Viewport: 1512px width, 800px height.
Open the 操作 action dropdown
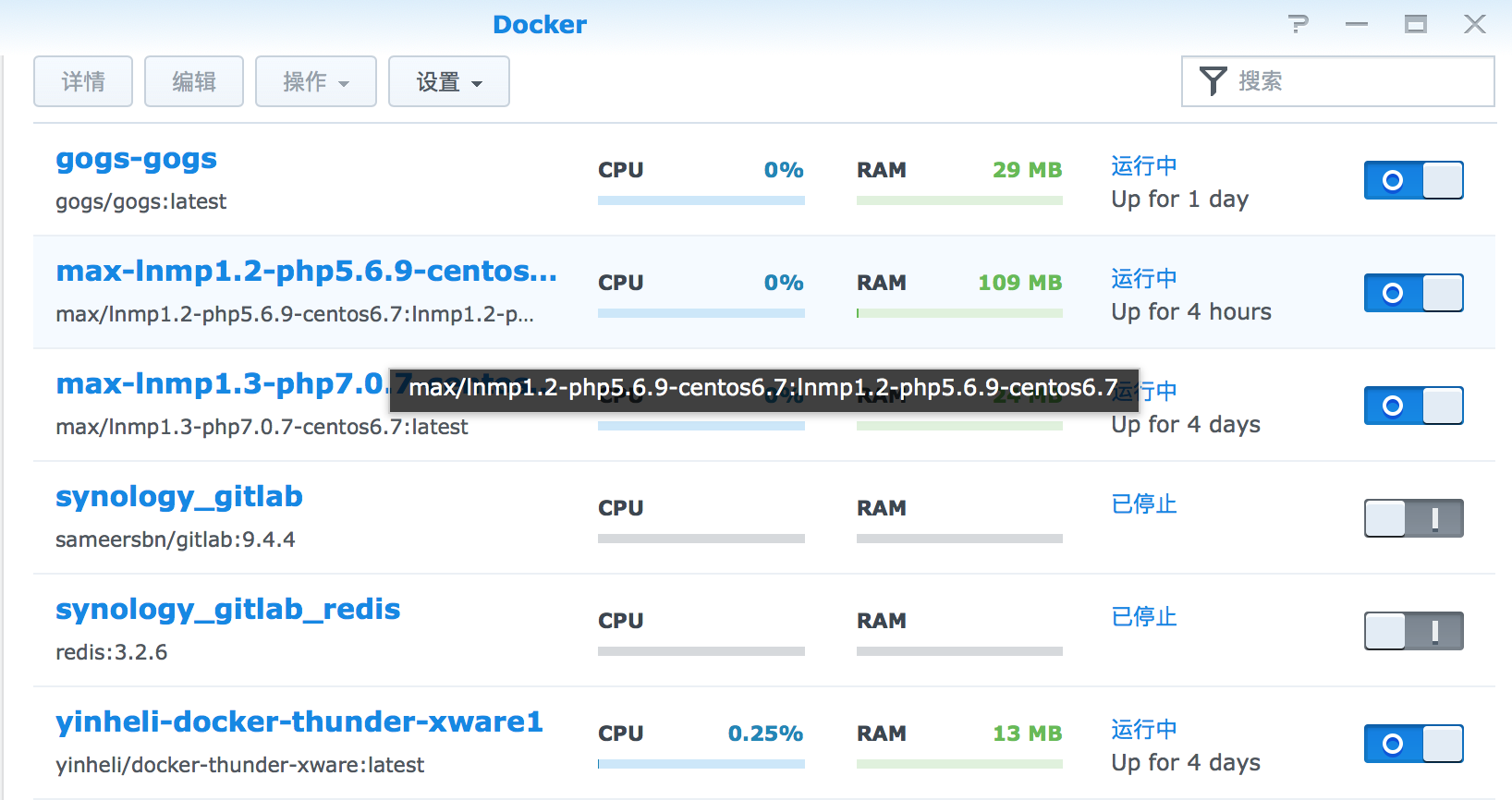coord(316,81)
